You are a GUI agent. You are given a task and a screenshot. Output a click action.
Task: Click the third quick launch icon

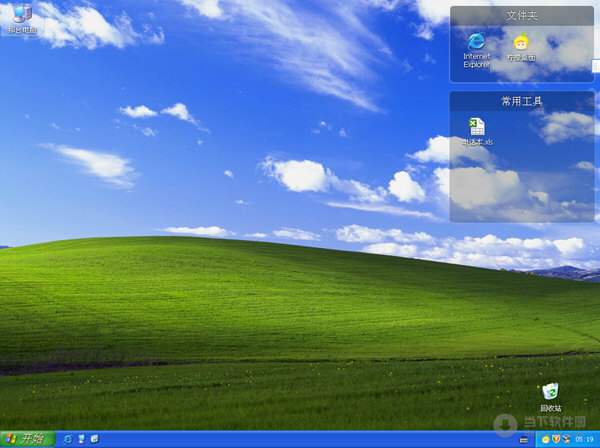[x=95, y=439]
